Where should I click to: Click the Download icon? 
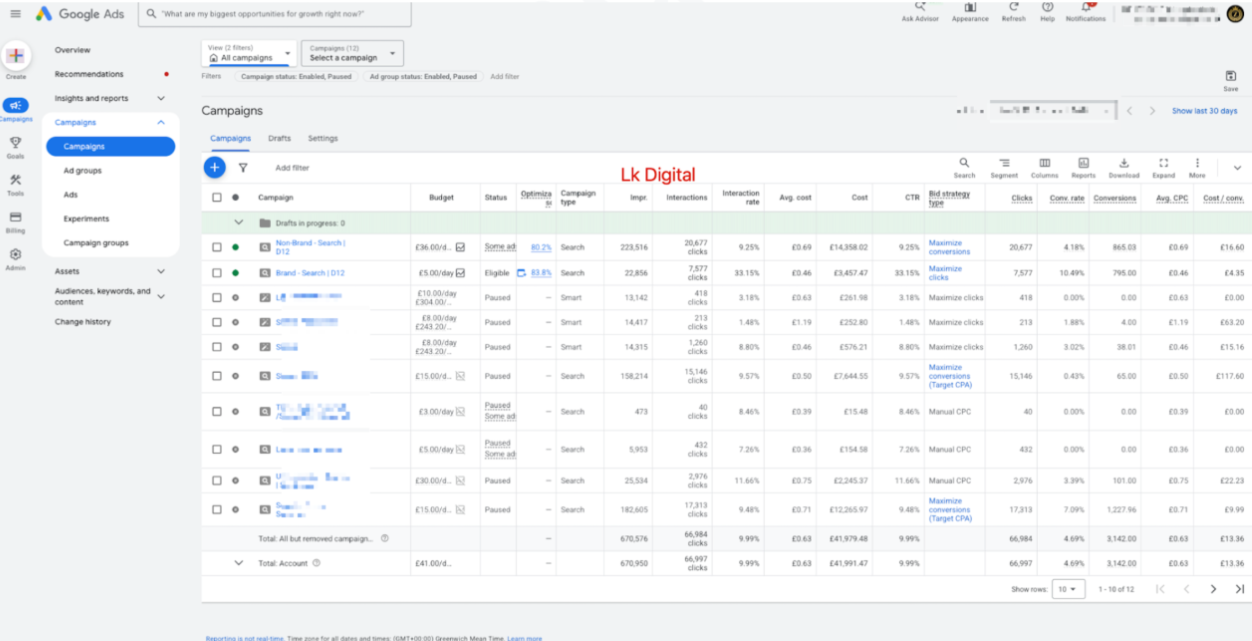pos(1124,163)
